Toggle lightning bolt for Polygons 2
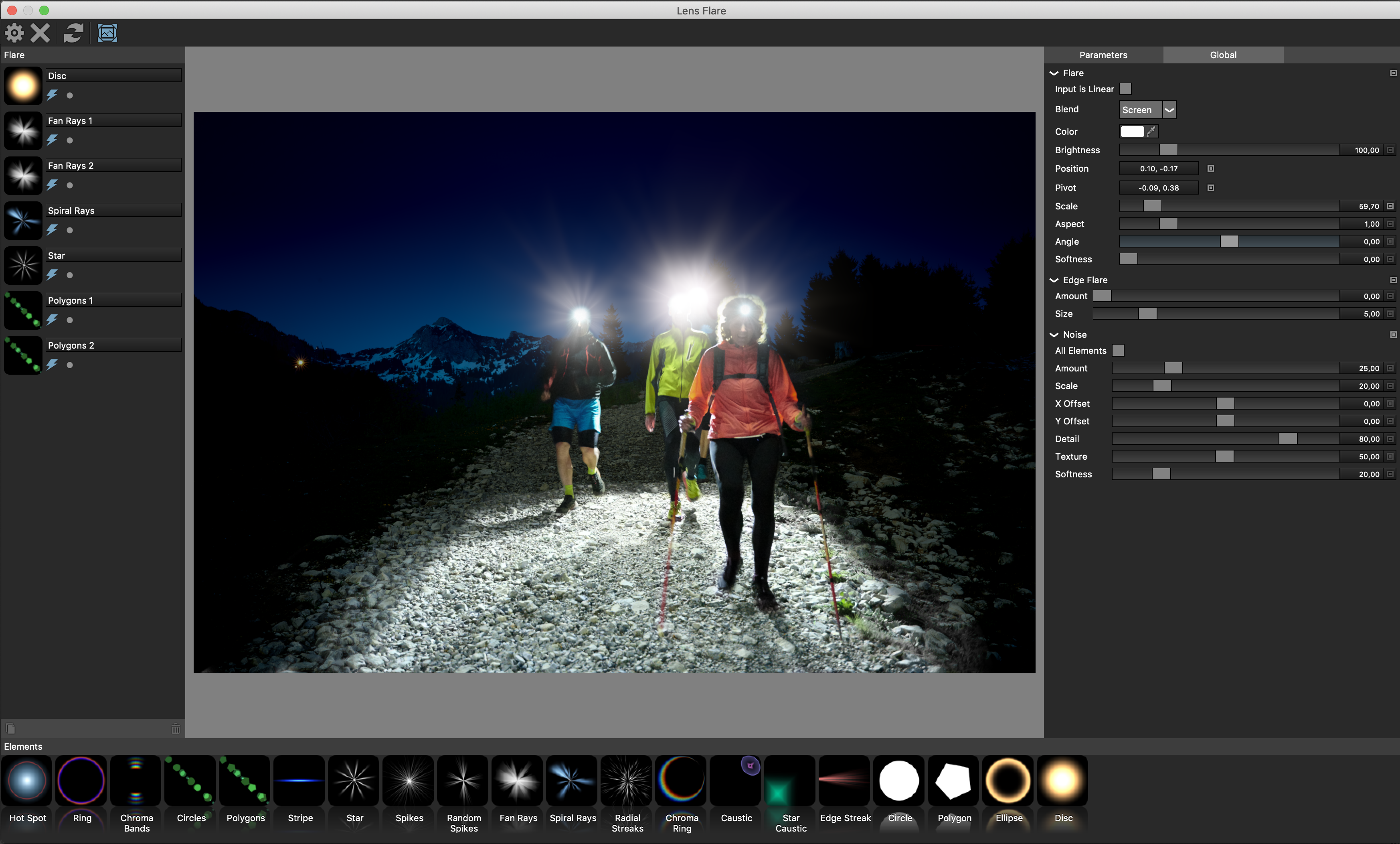 tap(52, 364)
